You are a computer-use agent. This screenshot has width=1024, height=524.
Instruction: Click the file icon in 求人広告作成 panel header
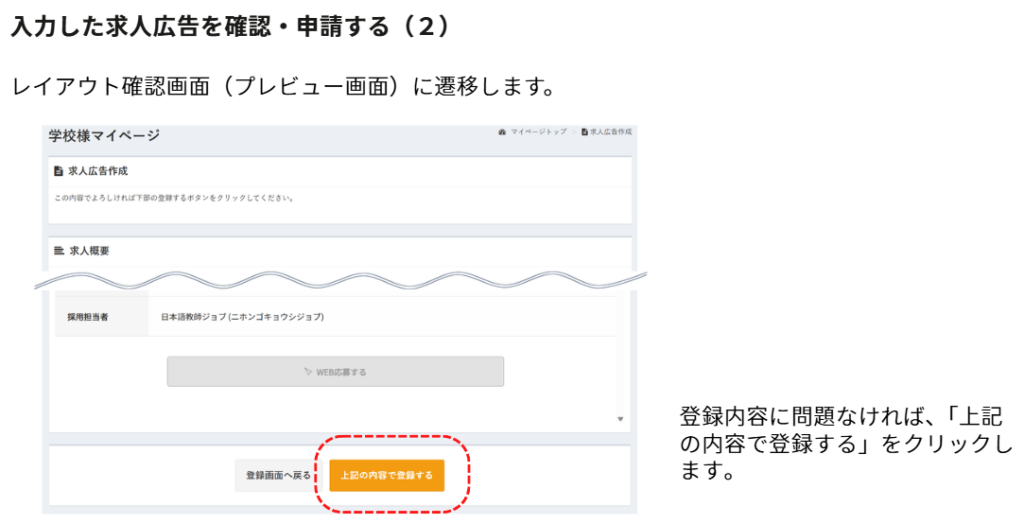coord(59,171)
